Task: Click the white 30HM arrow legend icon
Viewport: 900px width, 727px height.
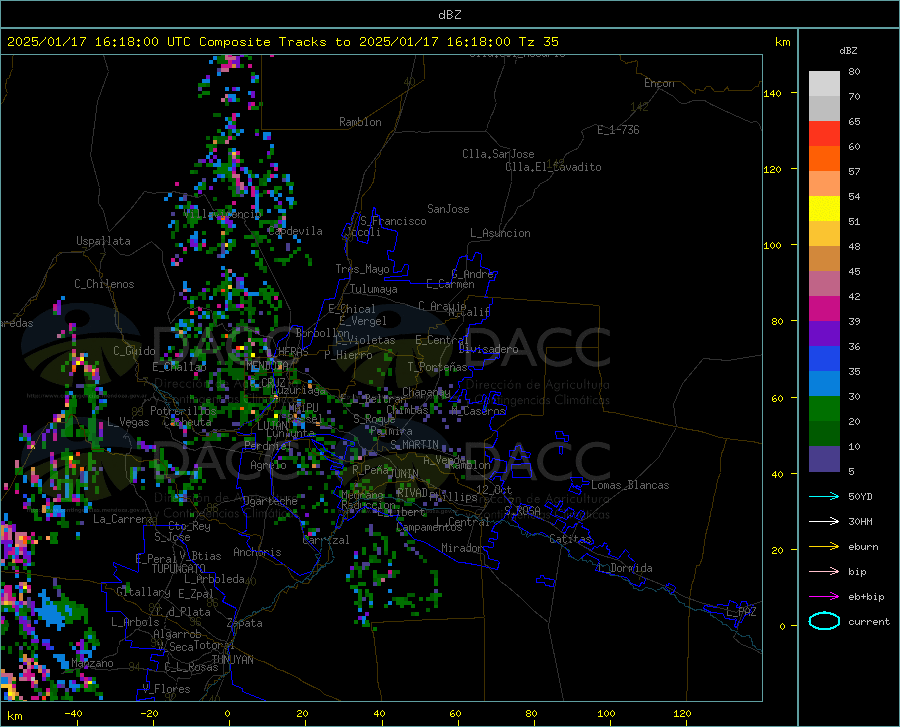Action: point(824,521)
